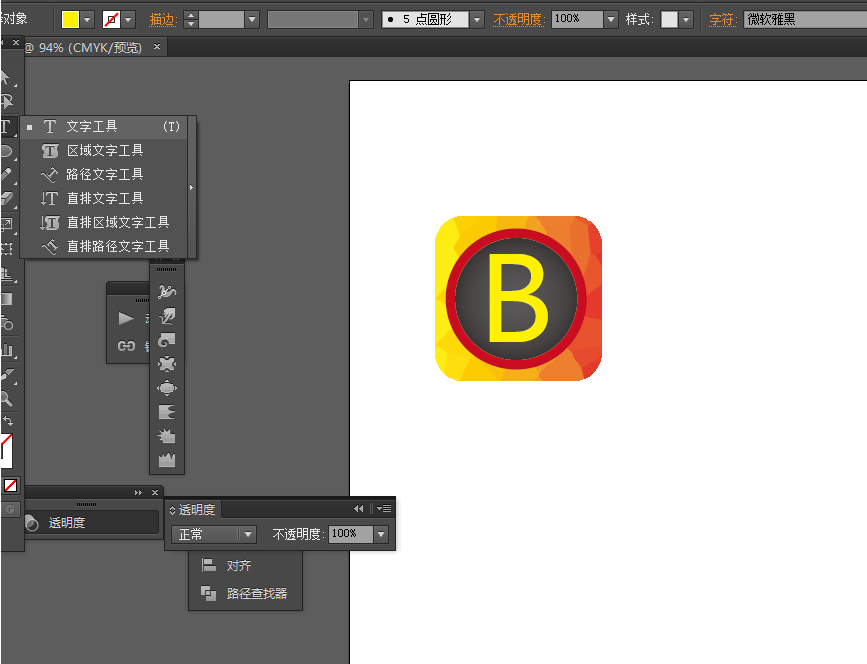Switch to the 94% (CMYK/预览) document tab
Viewport: 867px width, 664px height.
(x=88, y=47)
